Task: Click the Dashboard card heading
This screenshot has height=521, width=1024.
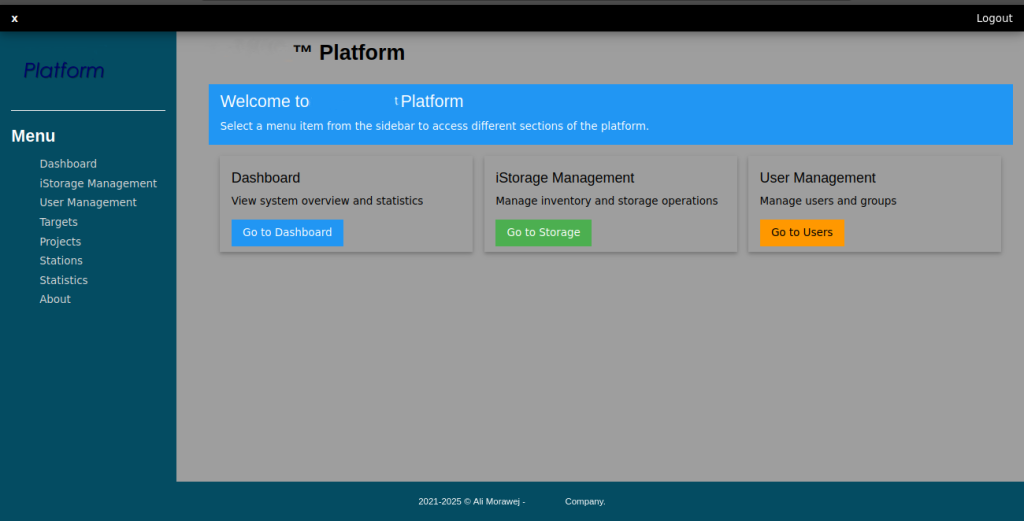Action: [x=265, y=178]
